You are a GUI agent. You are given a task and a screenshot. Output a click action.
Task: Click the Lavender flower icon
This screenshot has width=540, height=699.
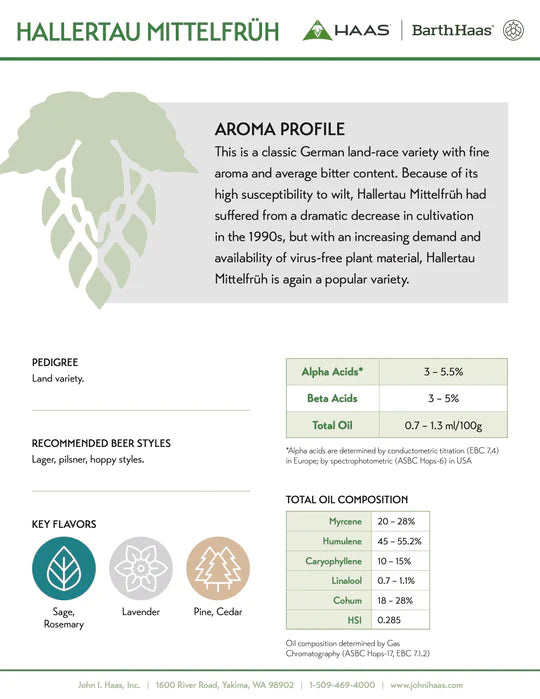tap(141, 568)
